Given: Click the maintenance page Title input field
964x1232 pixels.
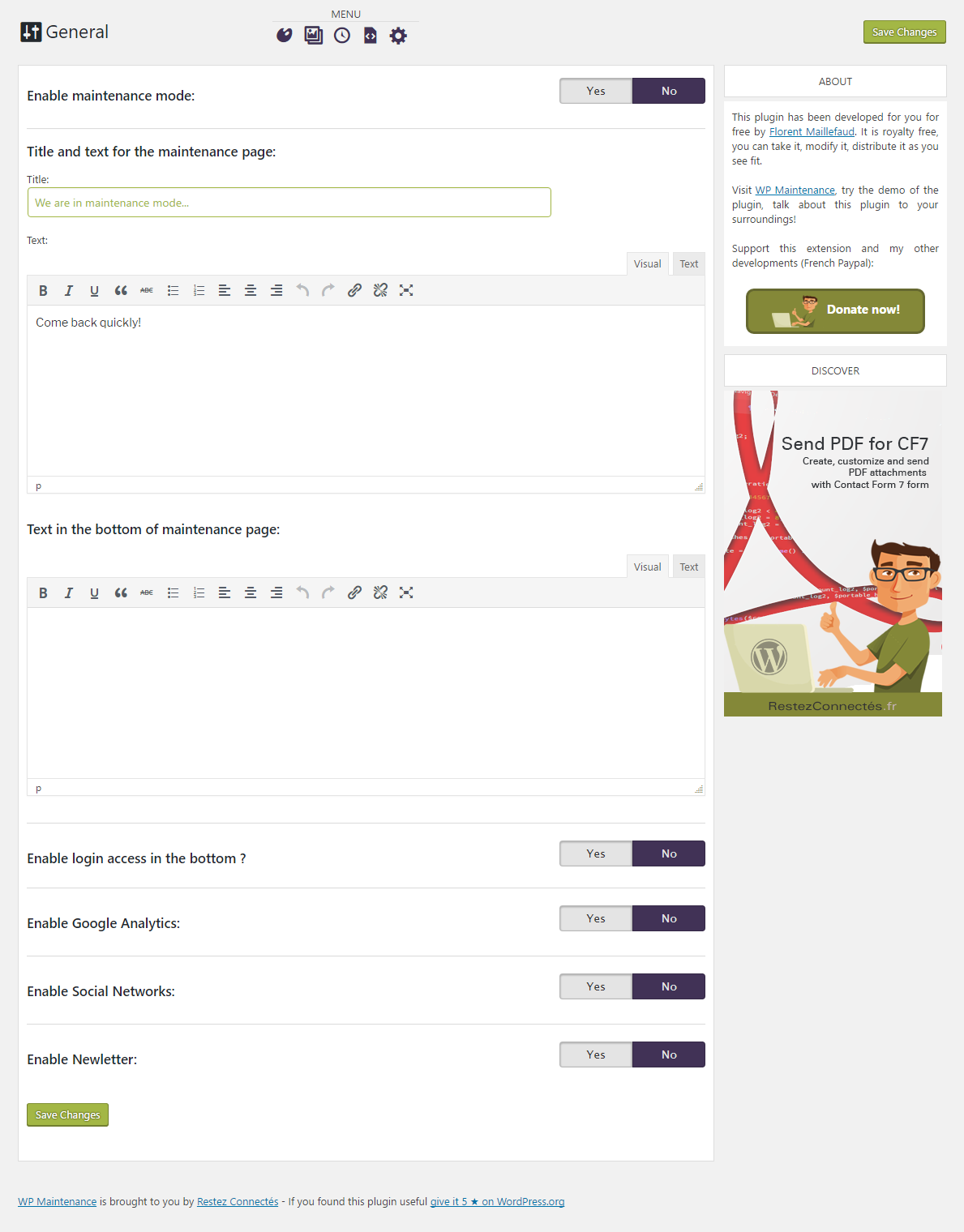Looking at the screenshot, I should click(x=289, y=203).
